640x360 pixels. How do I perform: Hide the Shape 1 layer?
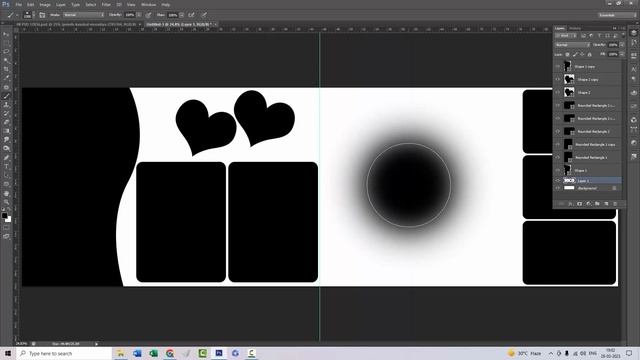pyautogui.click(x=558, y=170)
